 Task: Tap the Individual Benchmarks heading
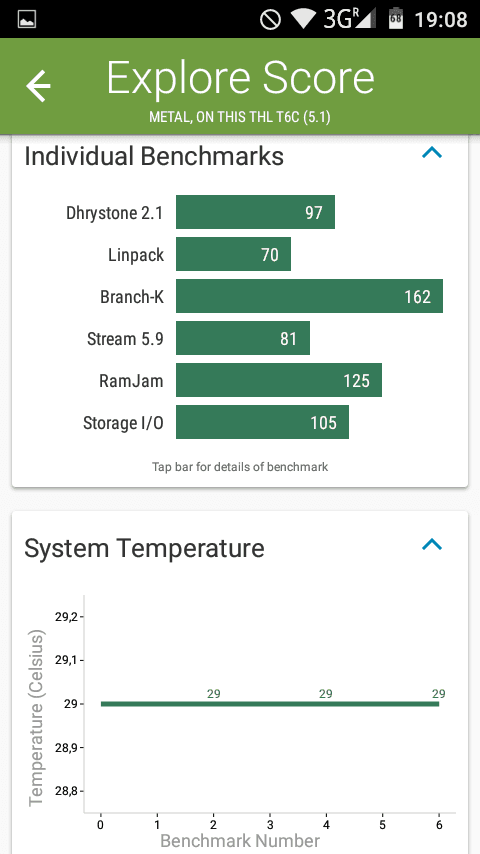(154, 156)
